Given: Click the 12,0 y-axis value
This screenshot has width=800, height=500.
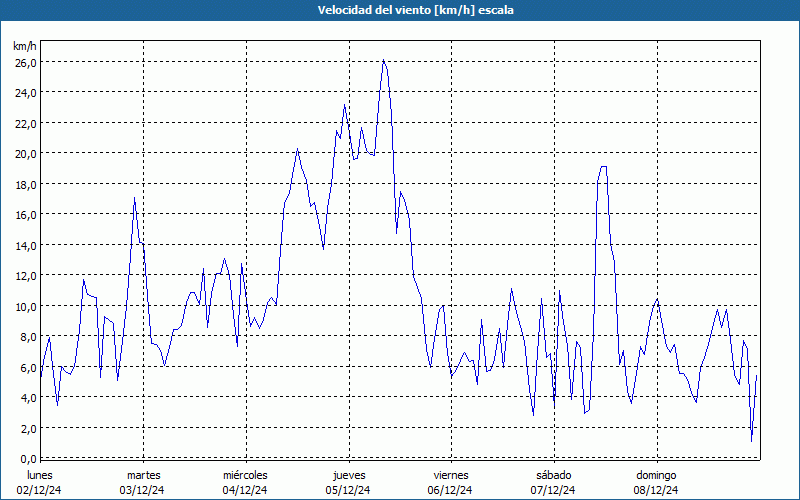Looking at the screenshot, I should point(26,276).
